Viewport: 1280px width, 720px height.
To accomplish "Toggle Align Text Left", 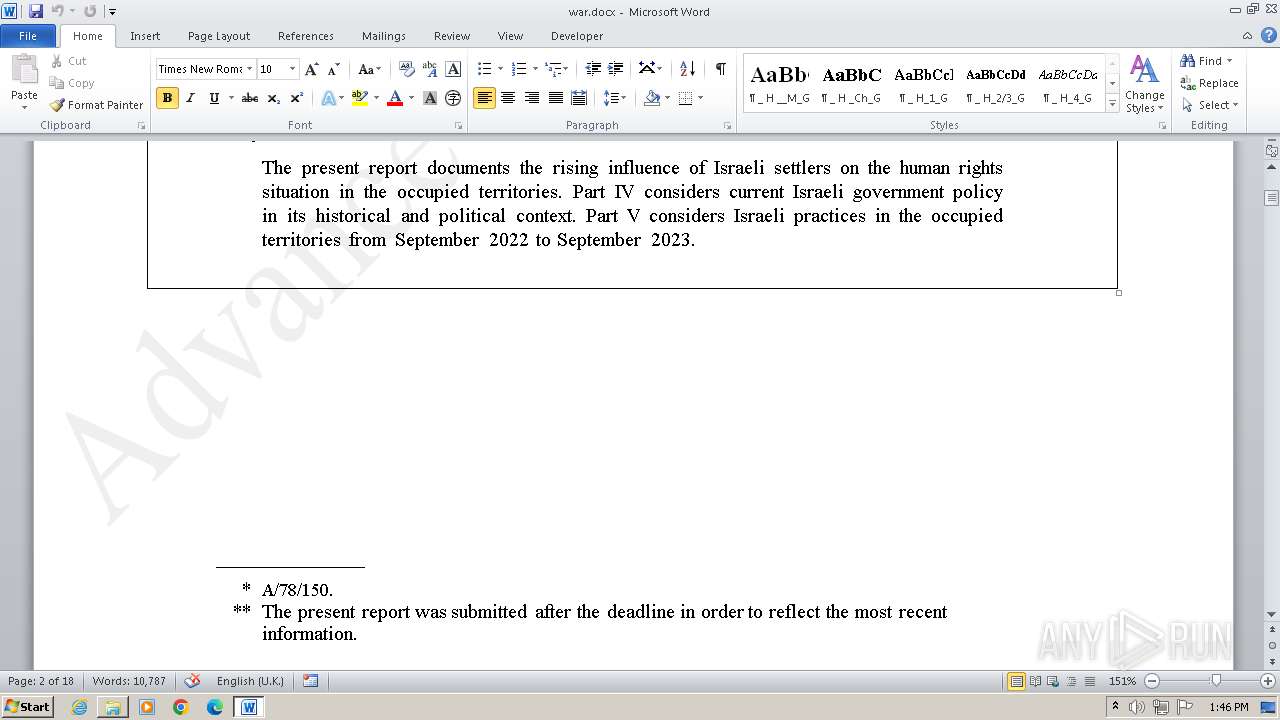I will 484,98.
